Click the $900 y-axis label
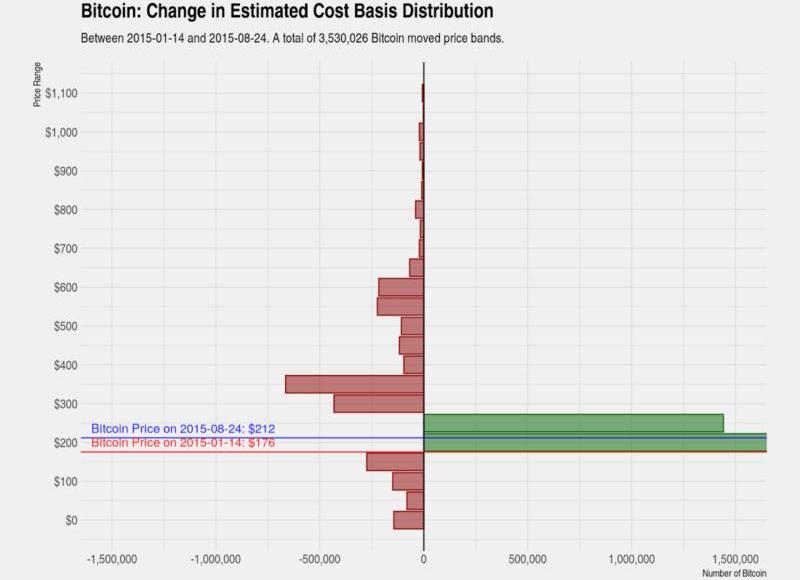 66,171
